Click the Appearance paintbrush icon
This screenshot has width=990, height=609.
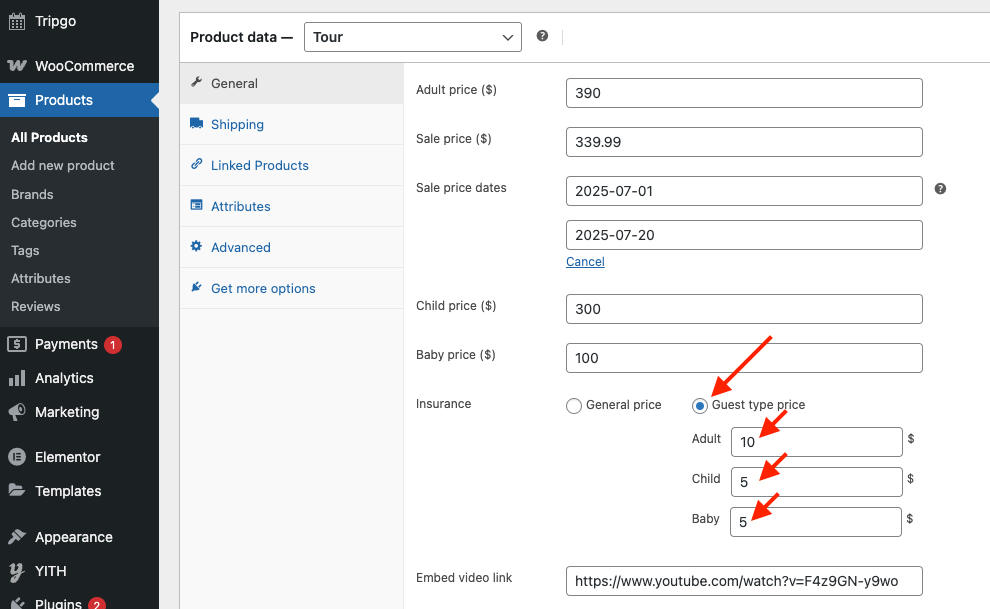pyautogui.click(x=17, y=537)
